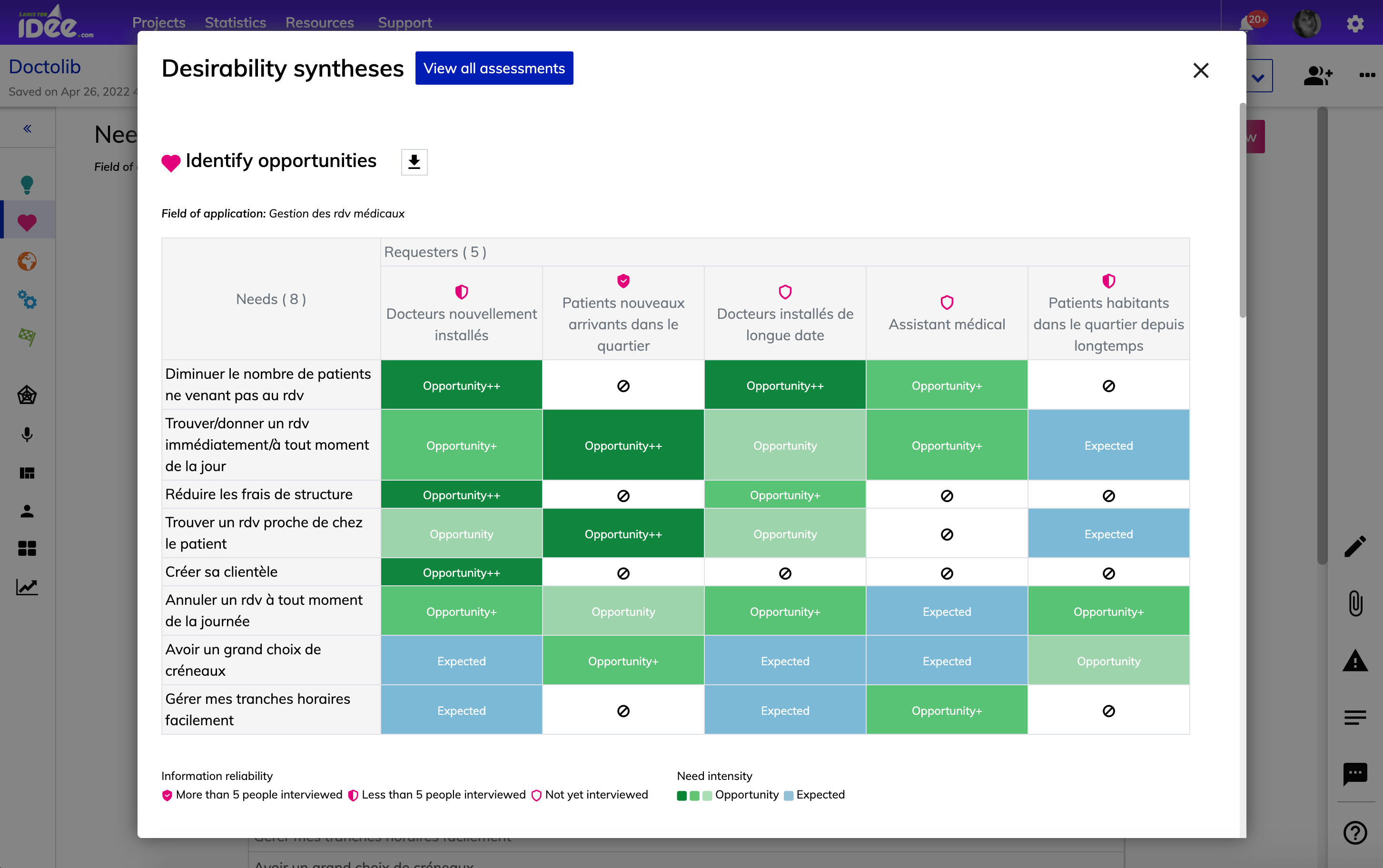This screenshot has height=868, width=1383.
Task: Open the microphone interview icon in sidebar
Action: (27, 434)
